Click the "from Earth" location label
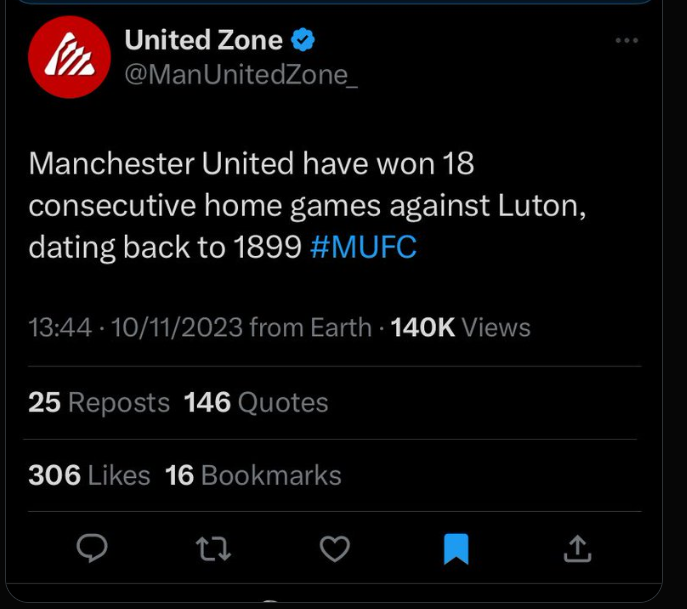Viewport: 687px width, 609px height. click(310, 327)
